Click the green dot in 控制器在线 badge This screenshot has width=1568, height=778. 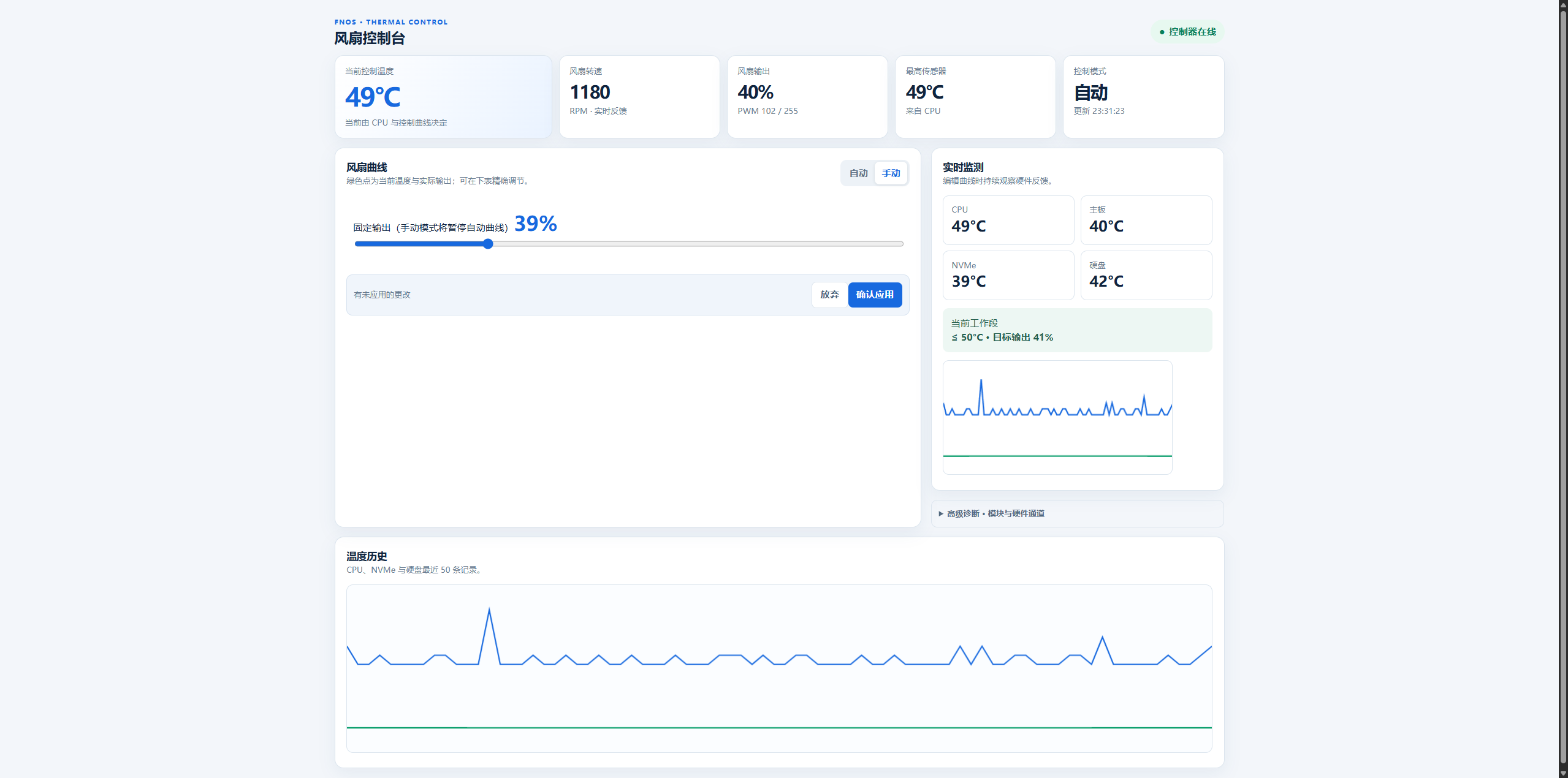click(x=1162, y=32)
